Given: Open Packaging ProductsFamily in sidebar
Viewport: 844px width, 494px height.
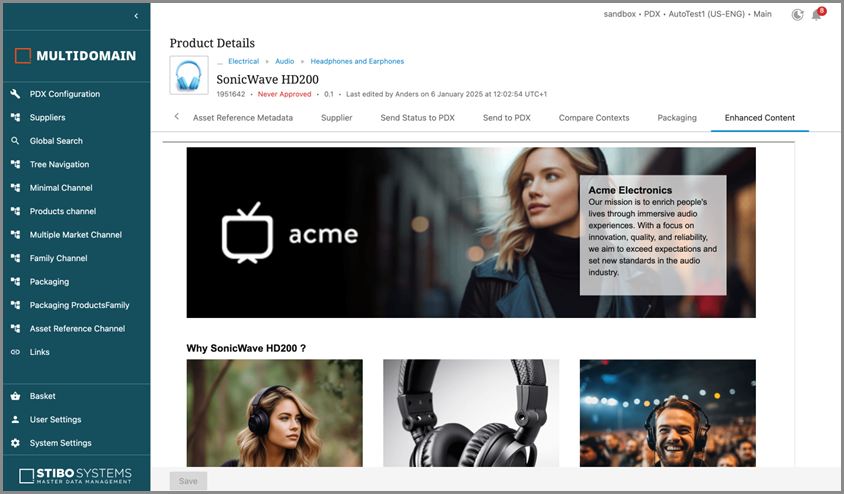Looking at the screenshot, I should [79, 305].
